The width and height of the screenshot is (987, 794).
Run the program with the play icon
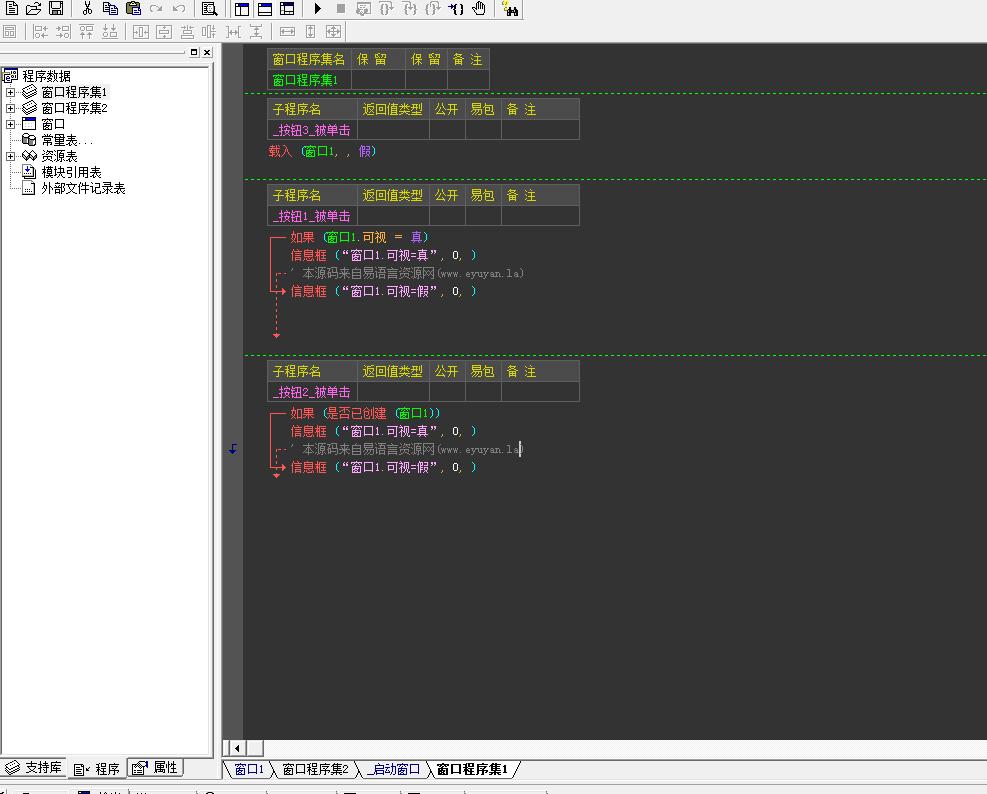(x=318, y=8)
